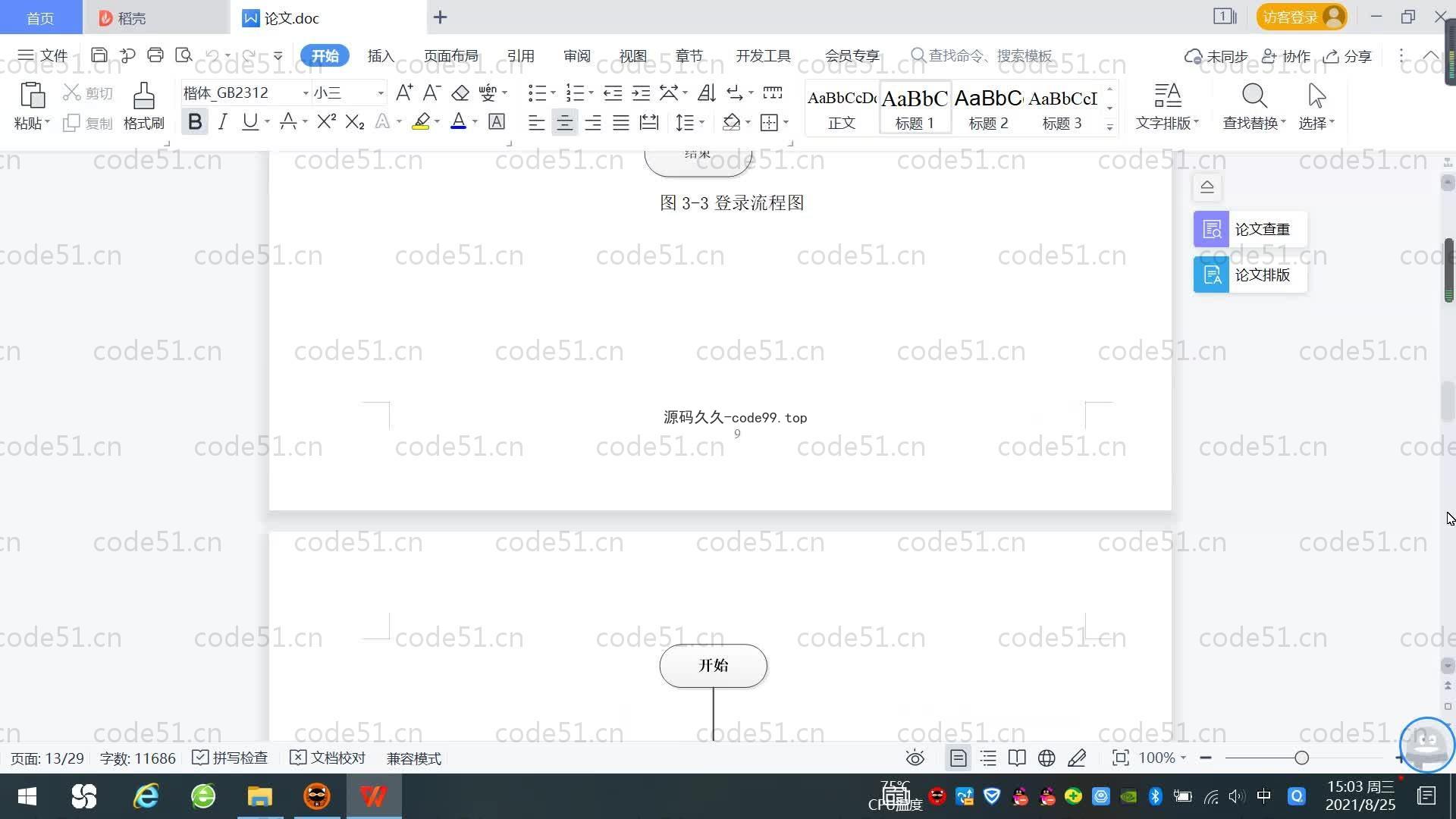Toggle justify alignment
The width and height of the screenshot is (1456, 819).
(x=621, y=122)
